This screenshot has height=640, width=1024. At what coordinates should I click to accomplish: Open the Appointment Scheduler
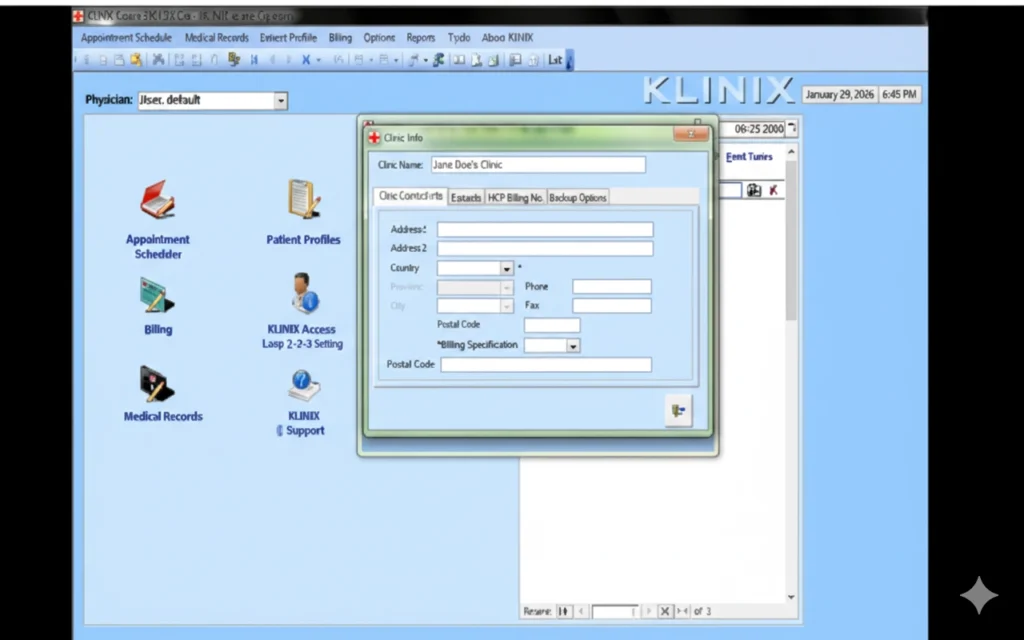[x=157, y=204]
